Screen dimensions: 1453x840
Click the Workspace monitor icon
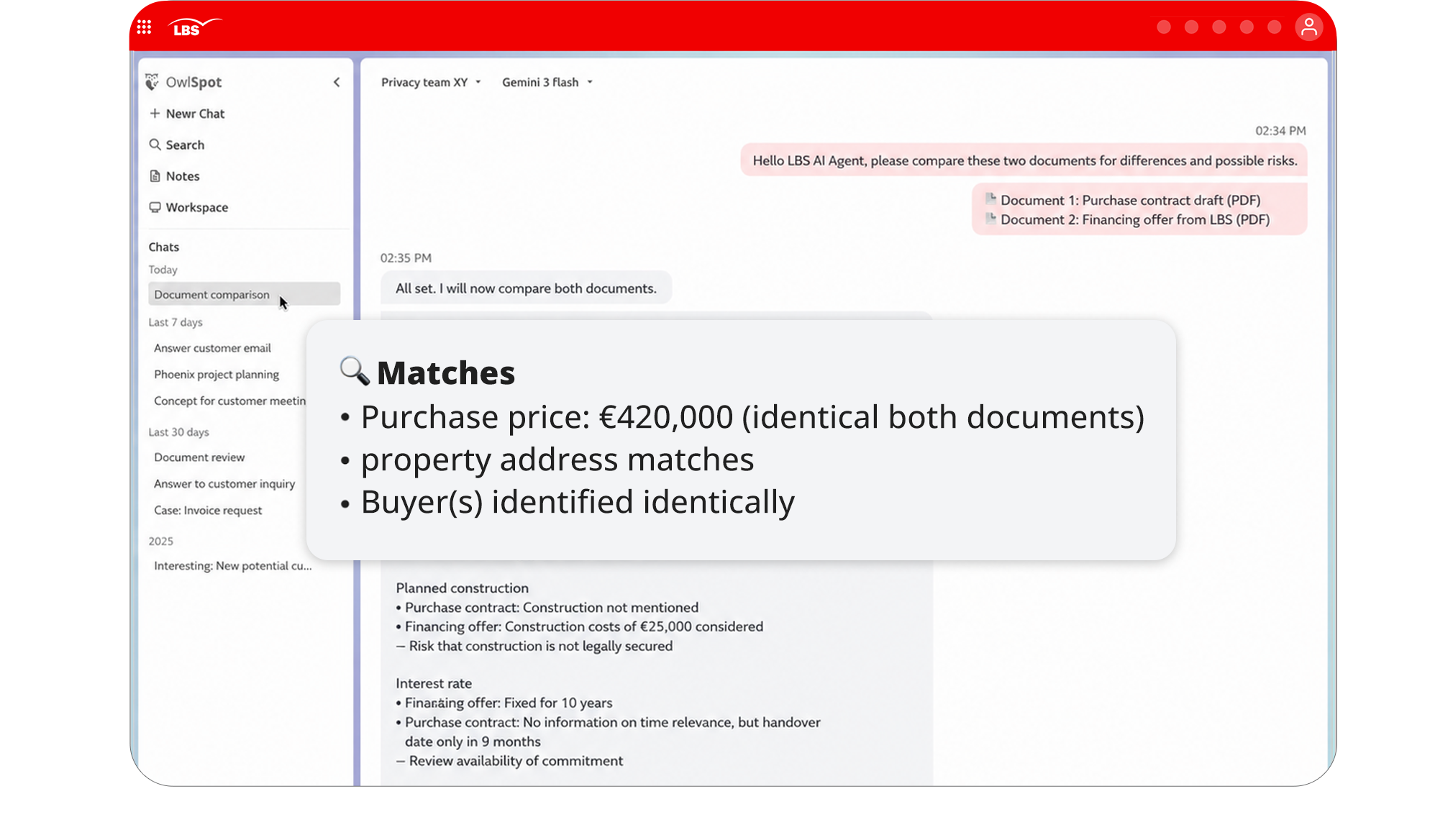pos(155,207)
